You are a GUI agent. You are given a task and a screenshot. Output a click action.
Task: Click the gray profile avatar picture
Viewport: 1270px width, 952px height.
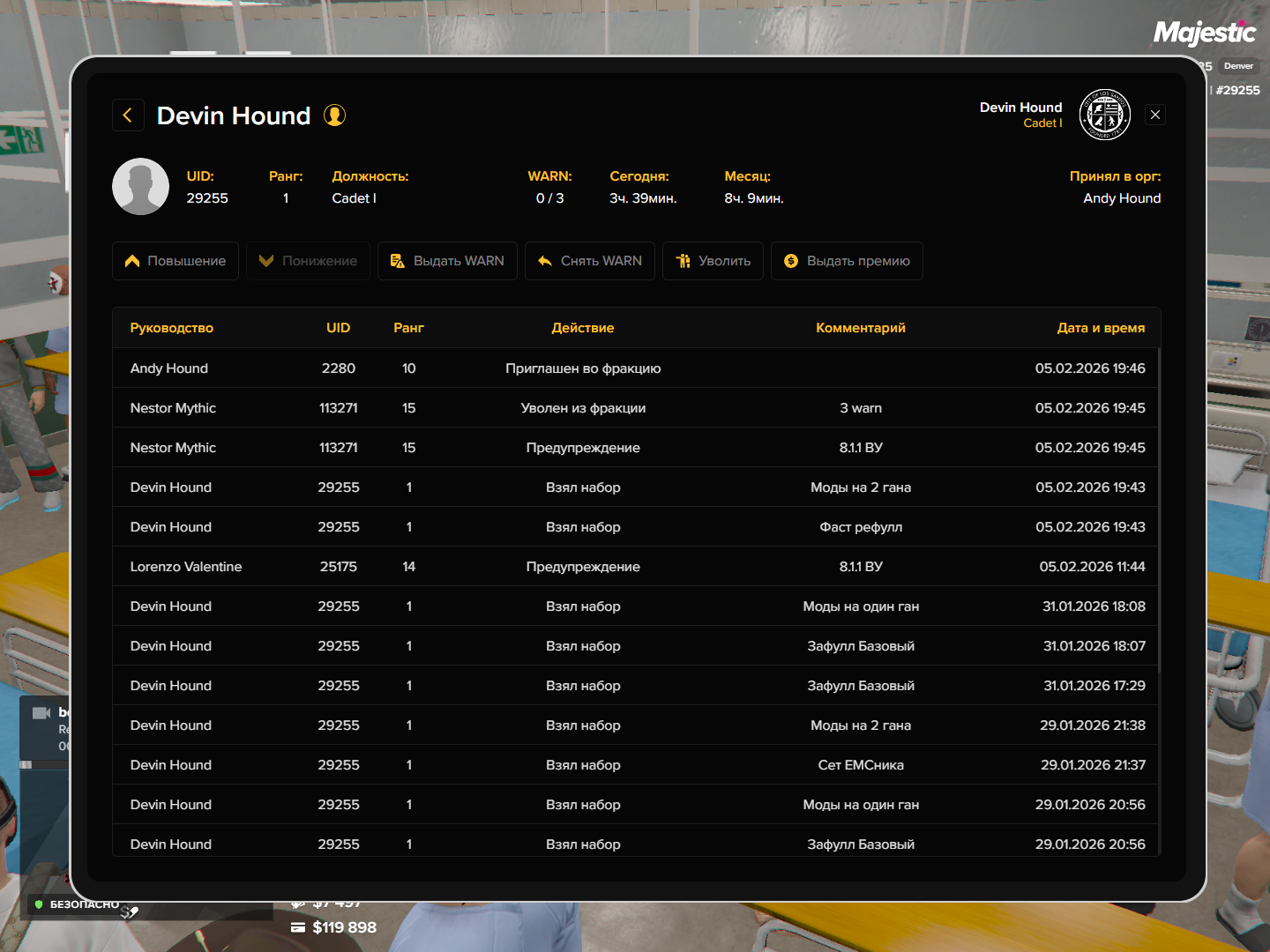140,187
